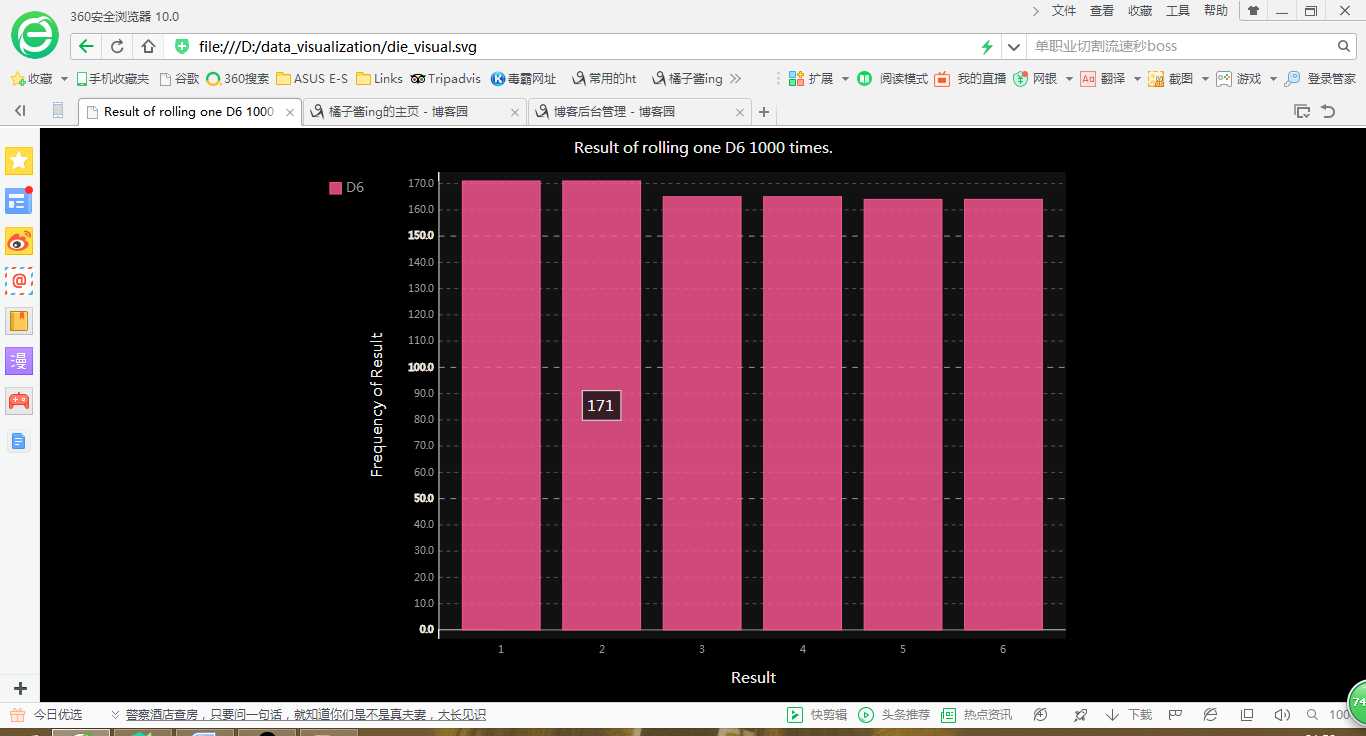The image size is (1366, 736).
Task: Open the Tripadvis bookmark
Action: tap(446, 78)
